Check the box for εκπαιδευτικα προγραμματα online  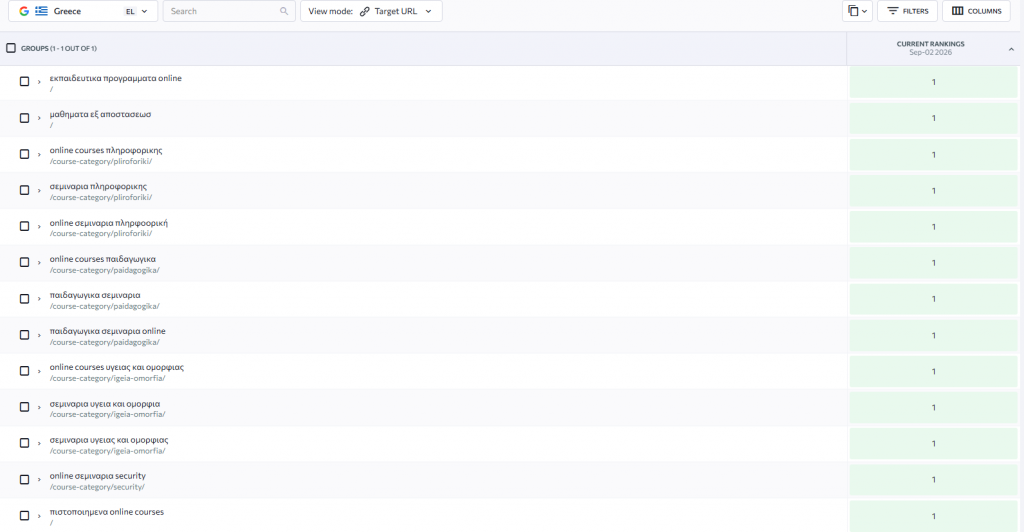[24, 82]
